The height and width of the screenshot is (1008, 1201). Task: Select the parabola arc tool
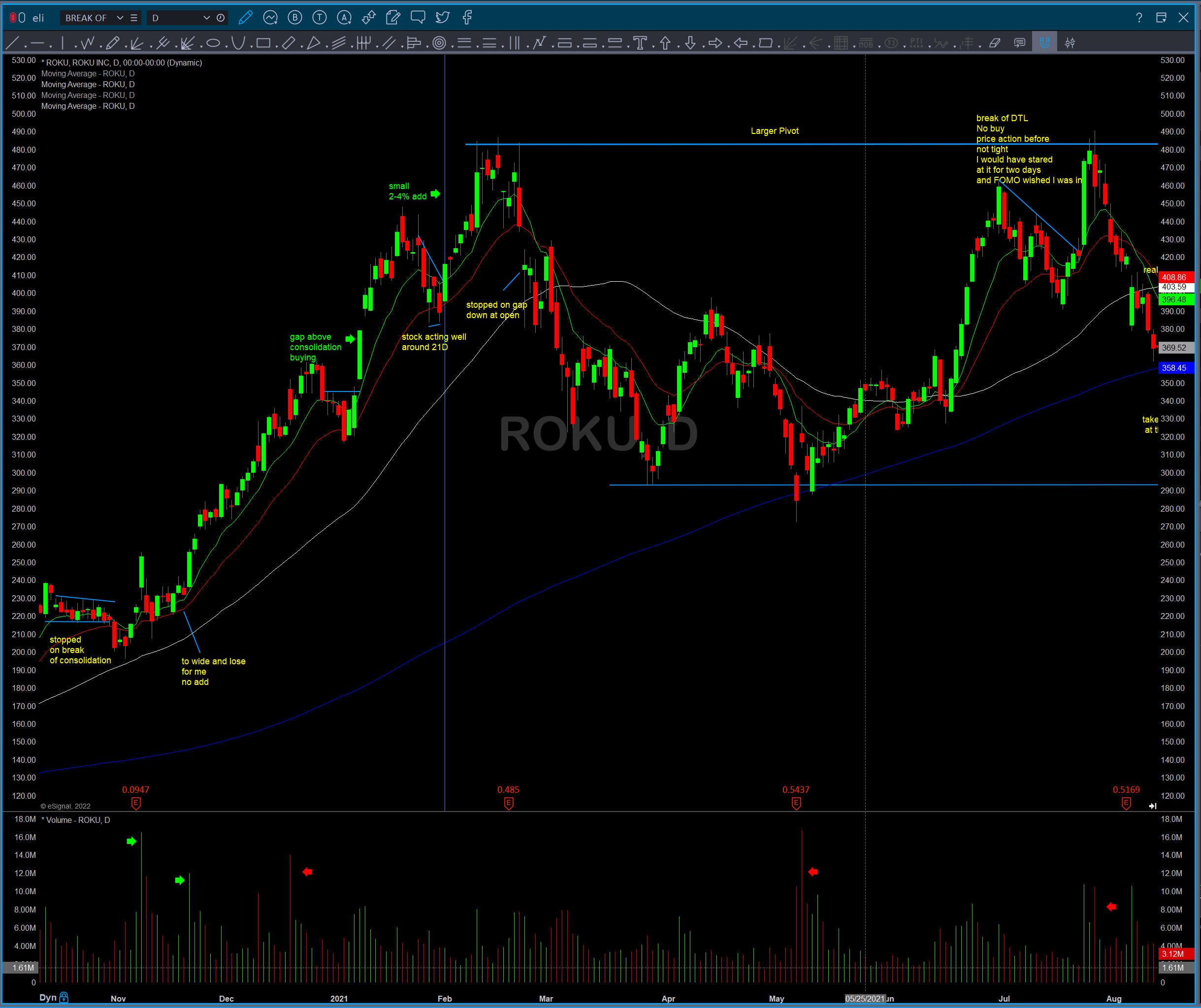(x=238, y=43)
